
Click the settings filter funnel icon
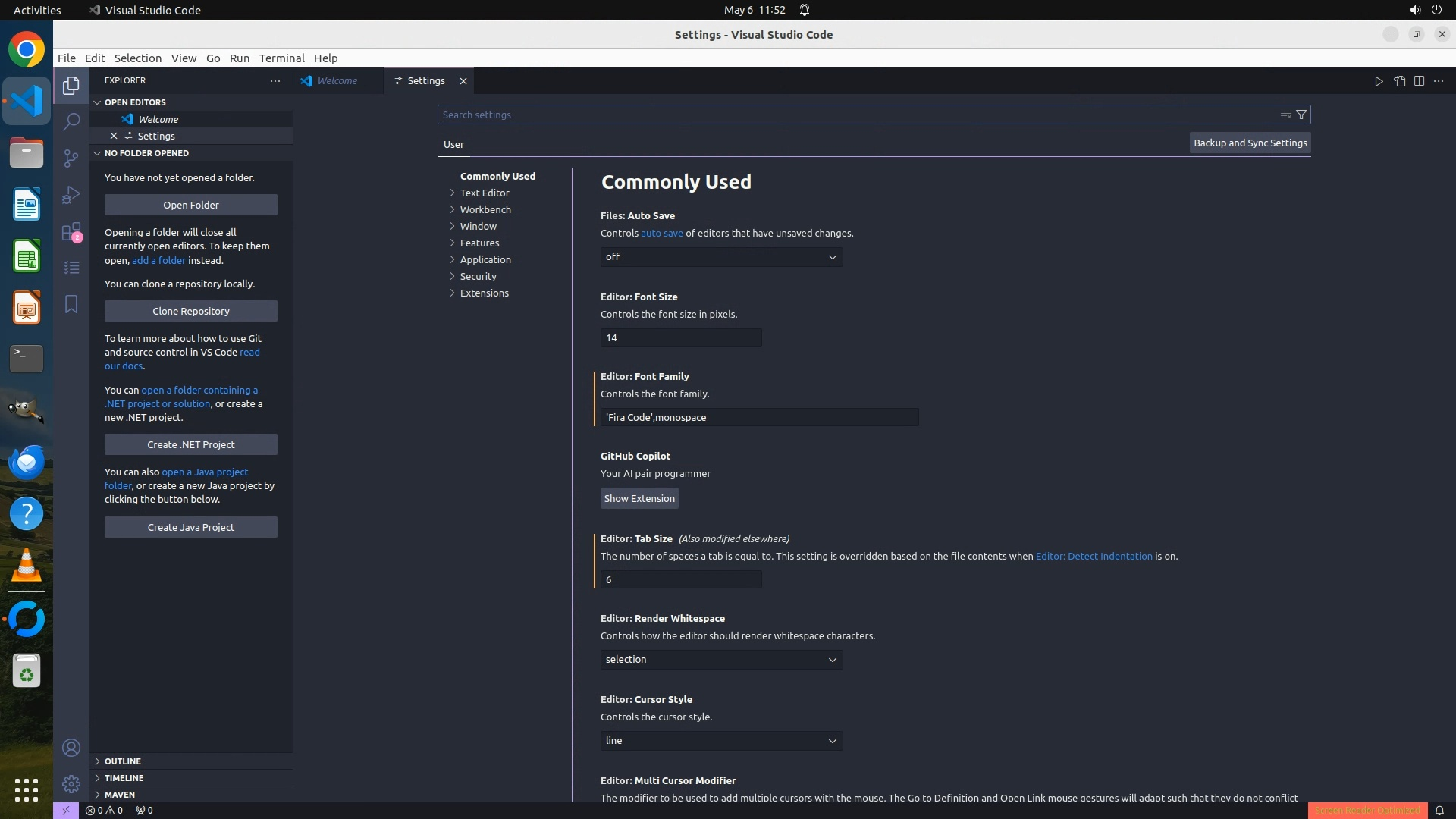click(x=1301, y=115)
